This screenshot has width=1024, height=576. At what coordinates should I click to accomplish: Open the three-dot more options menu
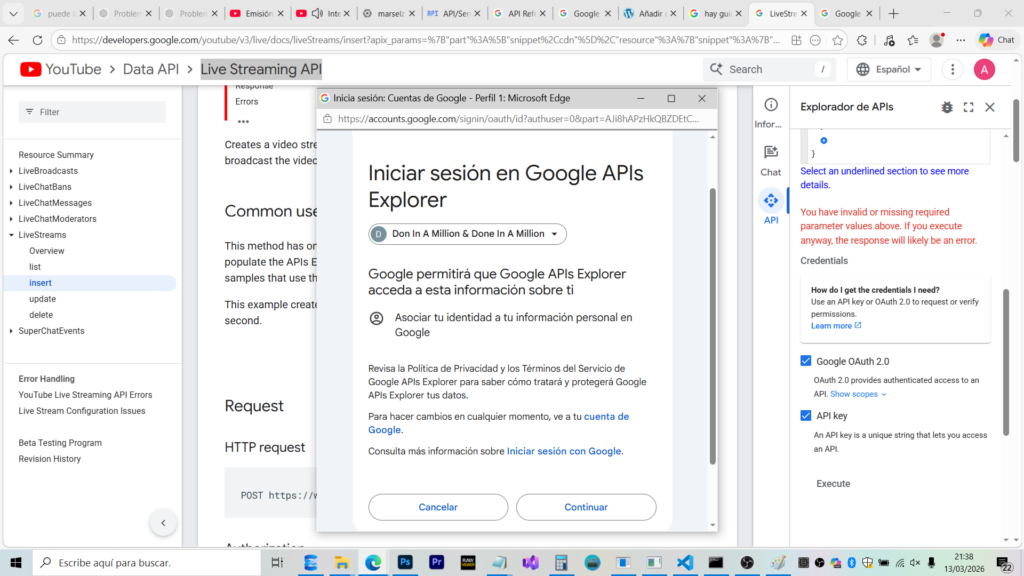tap(952, 70)
